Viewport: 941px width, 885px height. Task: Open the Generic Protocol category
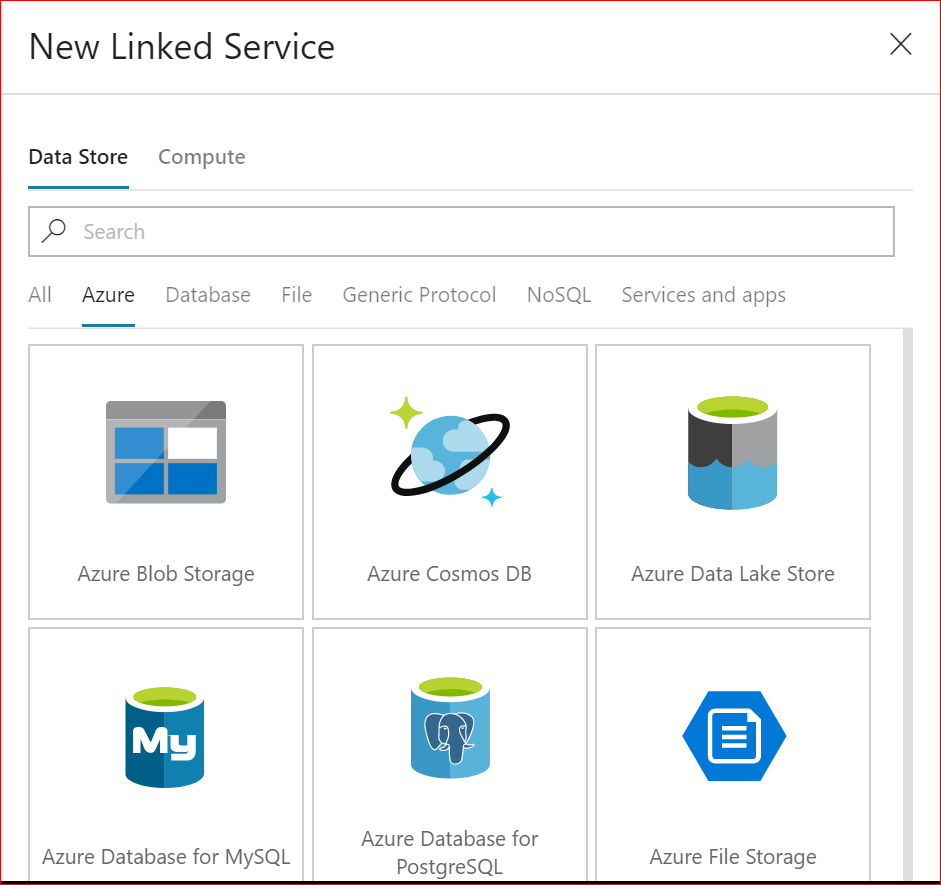[x=419, y=295]
